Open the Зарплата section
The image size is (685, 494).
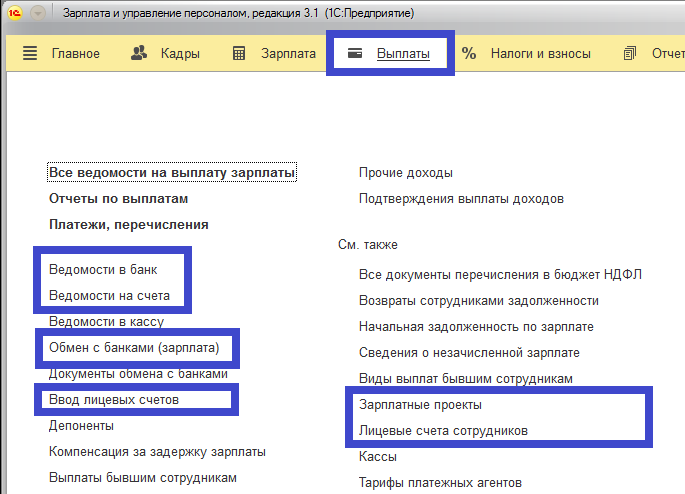[288, 54]
